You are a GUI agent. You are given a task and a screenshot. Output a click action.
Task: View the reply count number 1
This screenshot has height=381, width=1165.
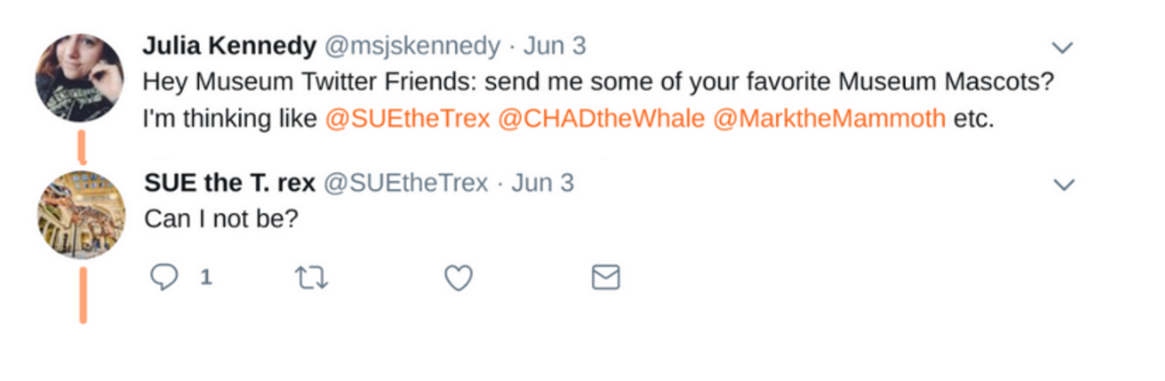[207, 278]
